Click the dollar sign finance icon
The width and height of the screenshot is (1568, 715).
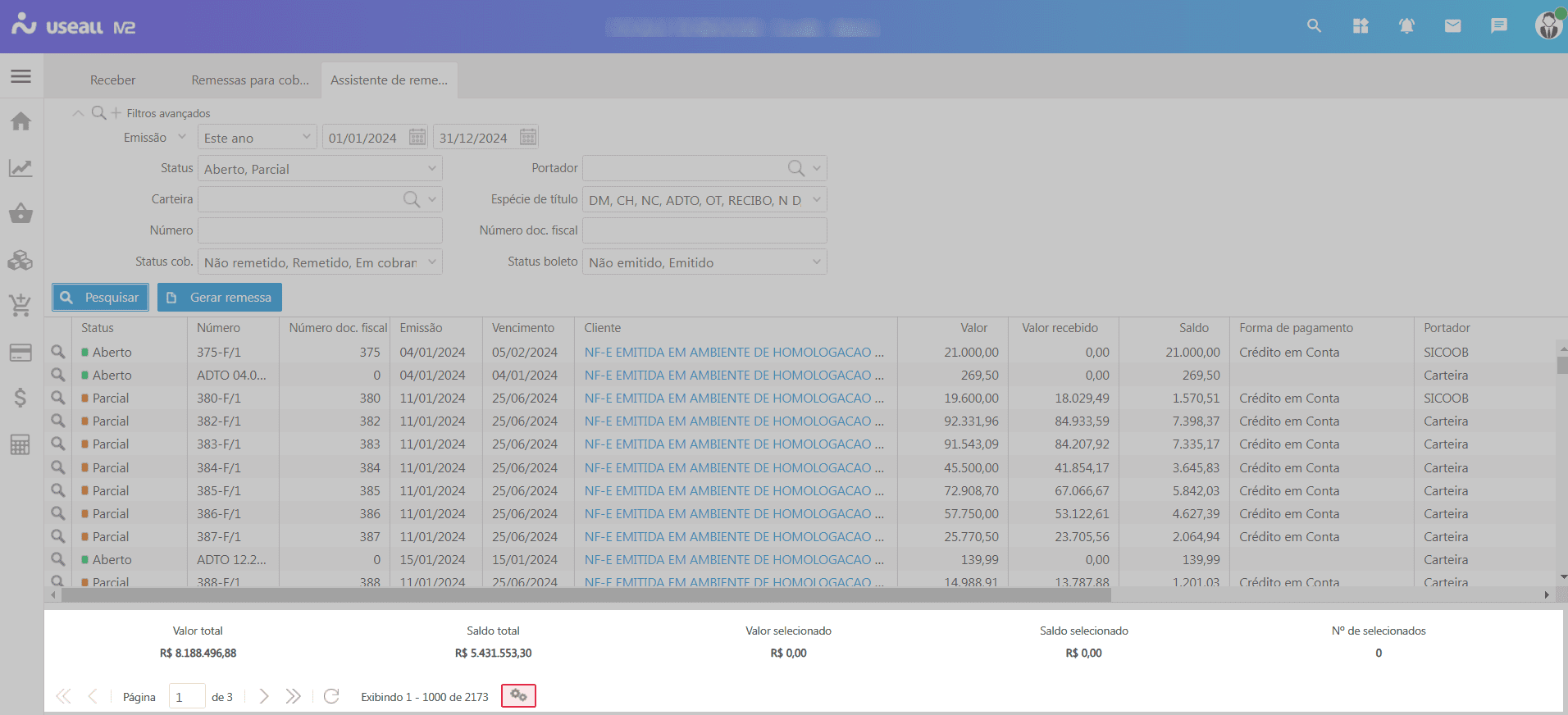(21, 398)
